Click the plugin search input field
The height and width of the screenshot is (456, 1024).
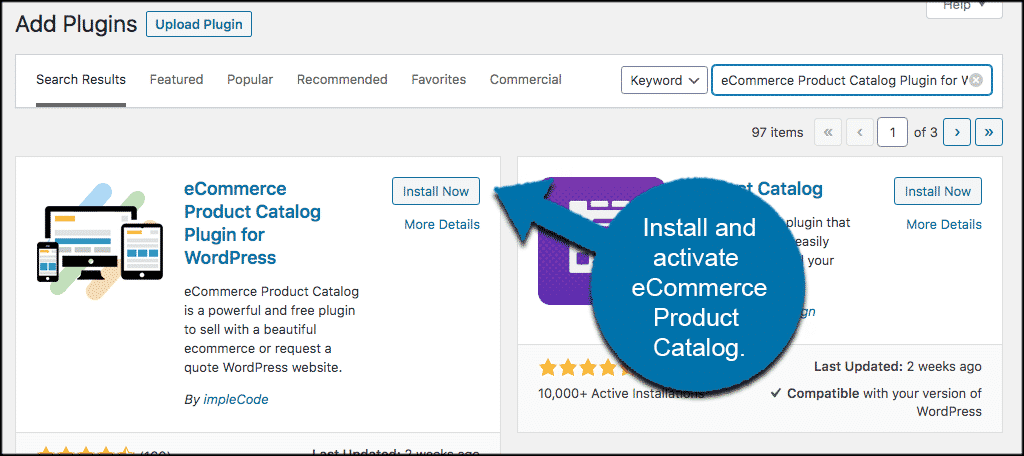[852, 80]
